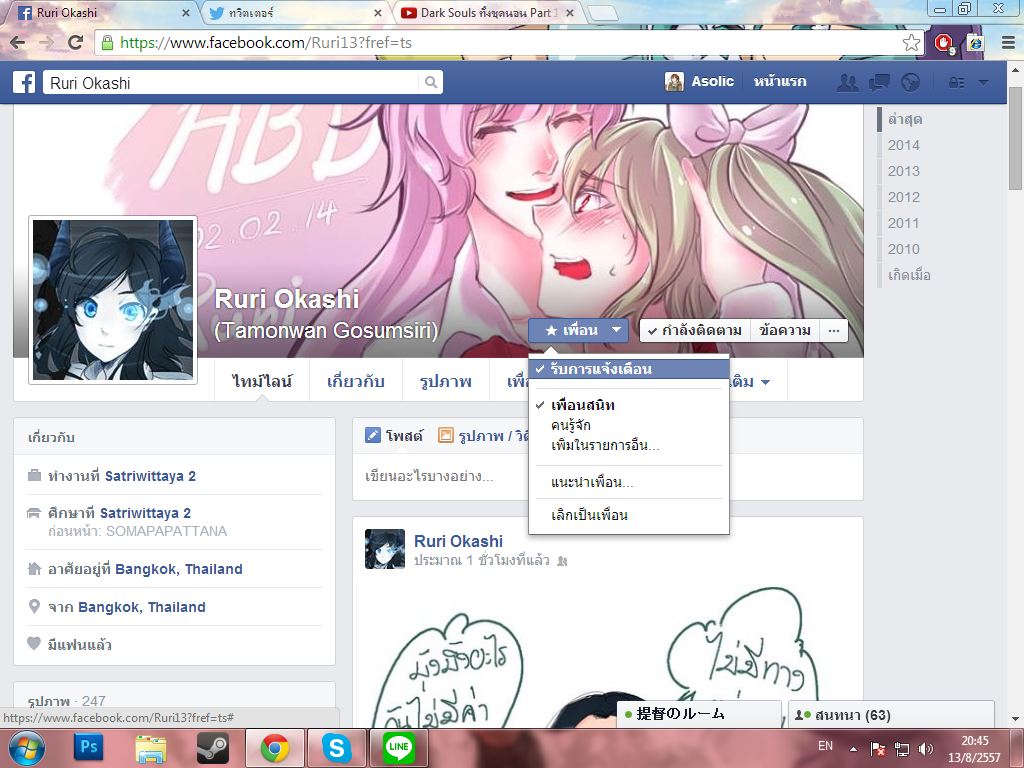Click the ข้อความ message button
The width and height of the screenshot is (1024, 768).
coord(784,330)
